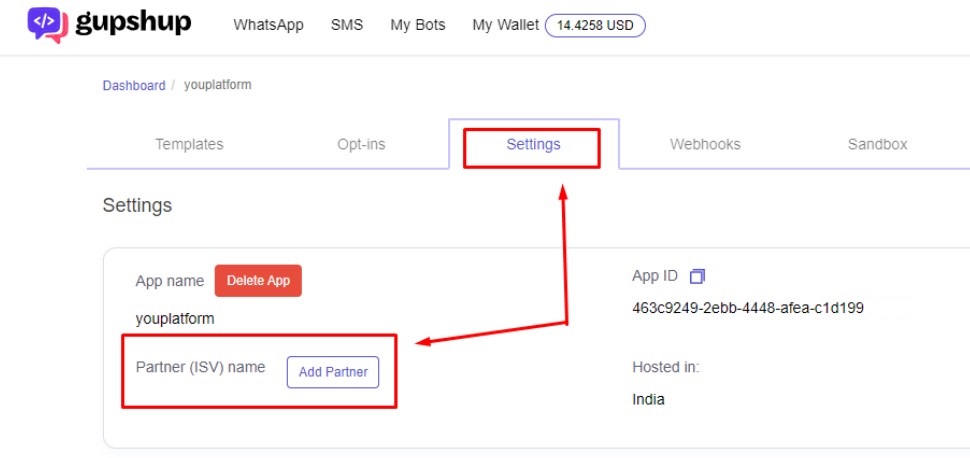Select My Wallet in the header

pos(505,25)
